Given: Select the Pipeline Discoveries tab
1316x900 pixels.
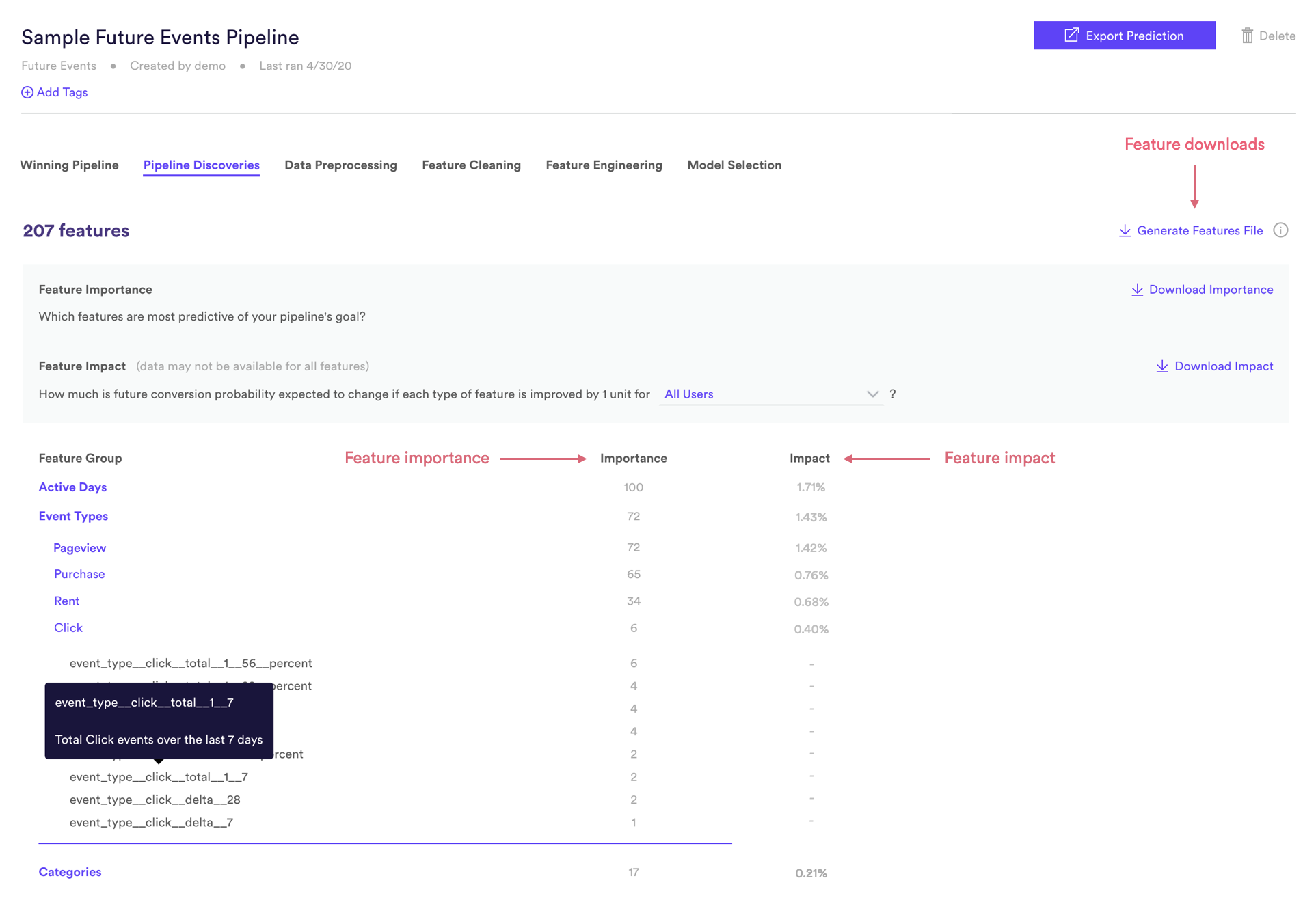Looking at the screenshot, I should tap(201, 165).
